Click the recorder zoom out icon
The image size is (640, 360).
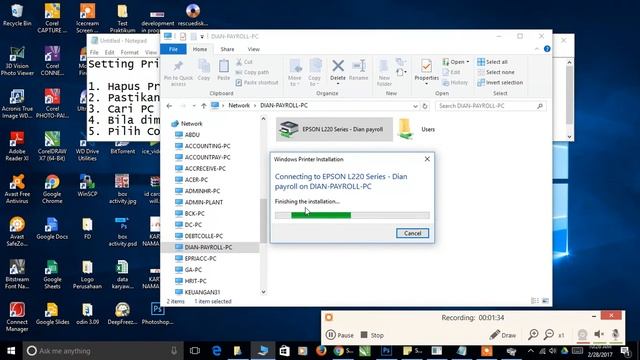(549, 335)
